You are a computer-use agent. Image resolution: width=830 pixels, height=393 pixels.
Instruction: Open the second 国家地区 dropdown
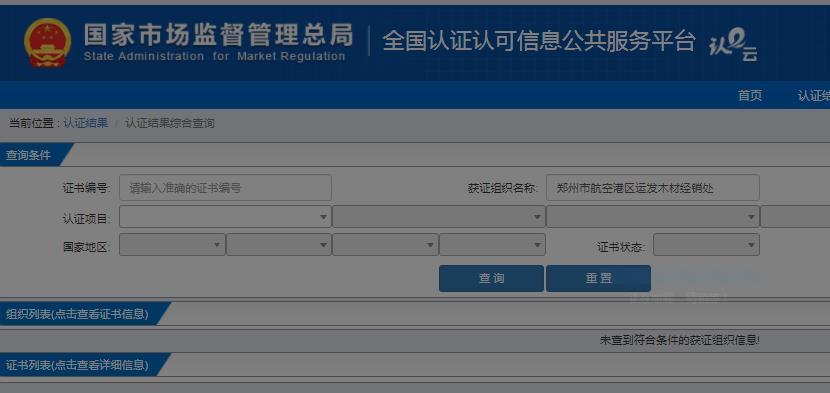tap(279, 245)
